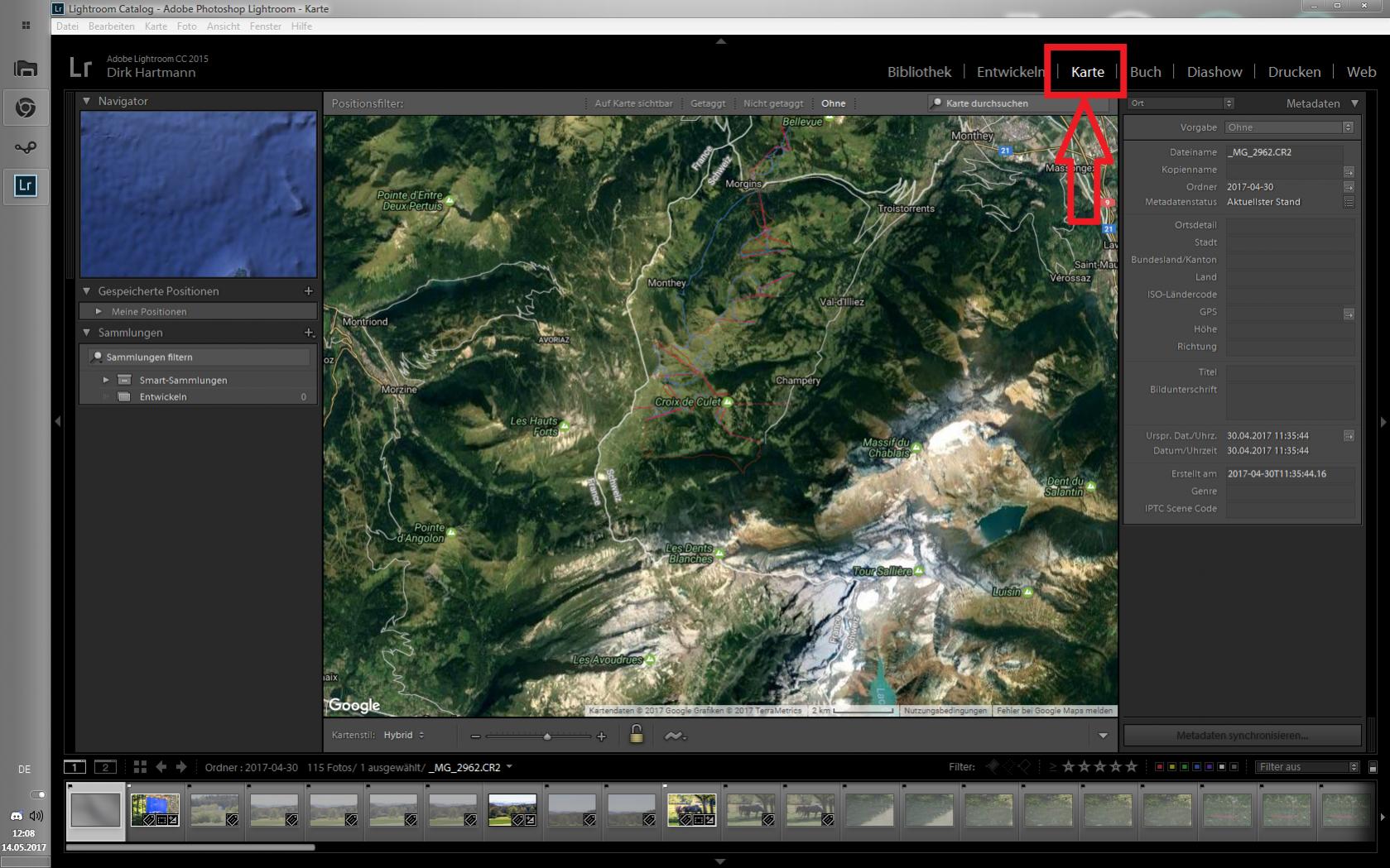This screenshot has width=1390, height=868.
Task: Click Fehler bei Google Maps melden link
Action: (1055, 711)
